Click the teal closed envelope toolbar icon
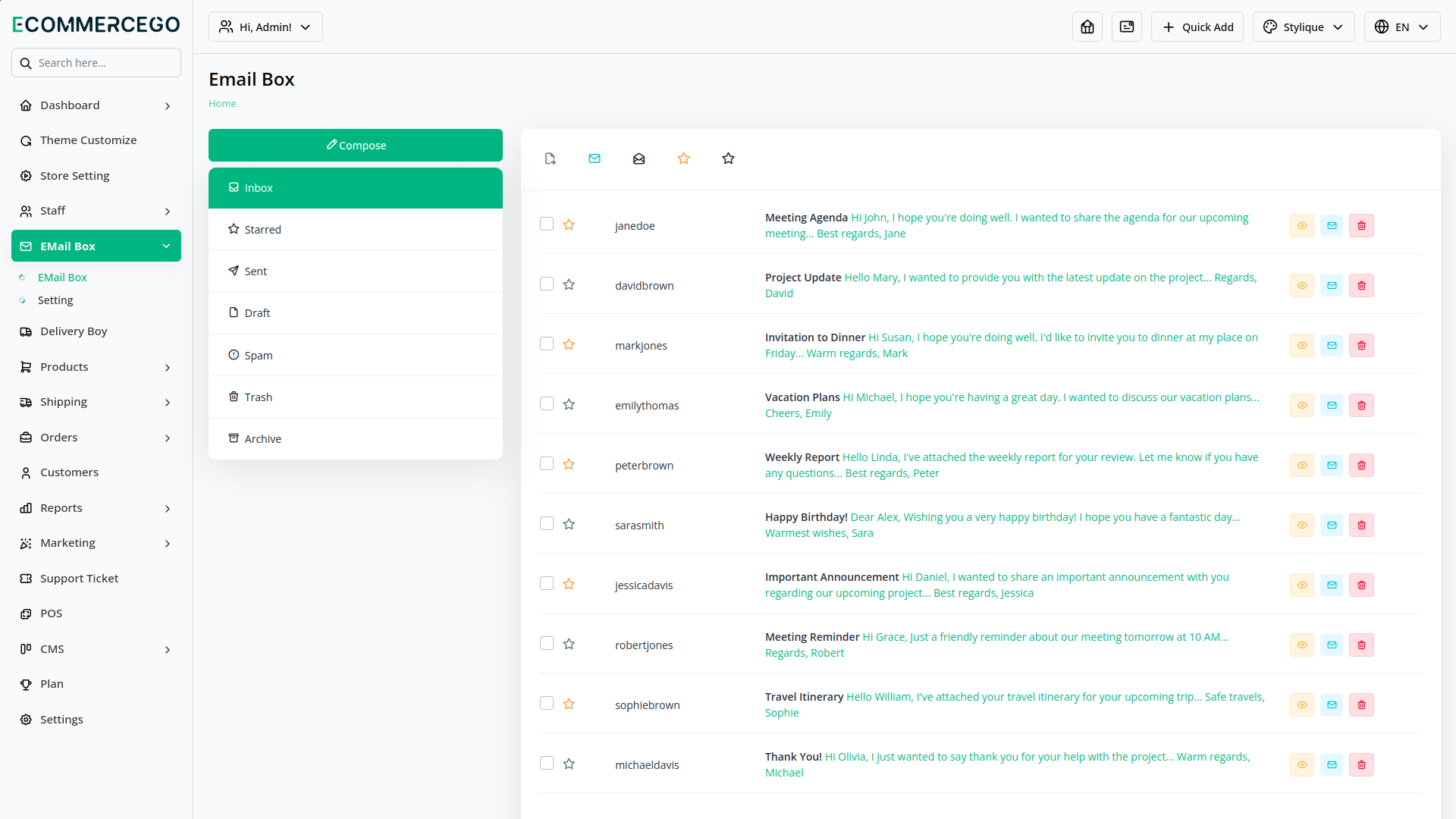Viewport: 1456px width, 819px height. [594, 158]
